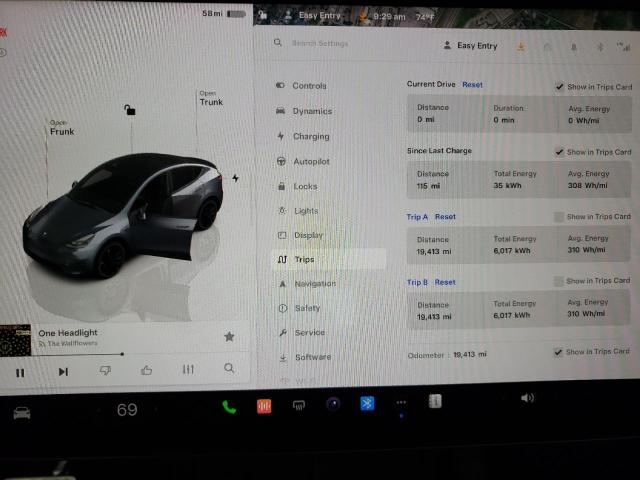Image resolution: width=640 pixels, height=480 pixels.
Task: Tap the volume speaker icon
Action: coord(527,398)
